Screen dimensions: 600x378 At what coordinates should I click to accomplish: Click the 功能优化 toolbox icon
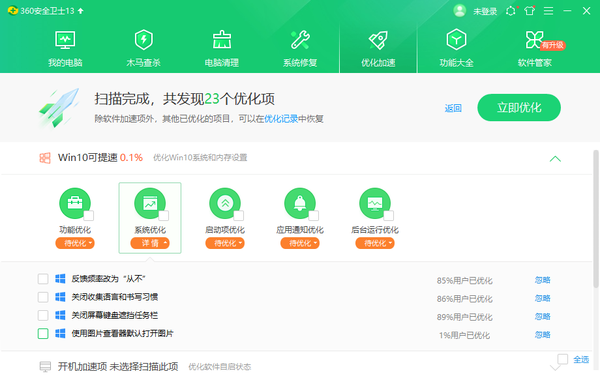coord(75,203)
